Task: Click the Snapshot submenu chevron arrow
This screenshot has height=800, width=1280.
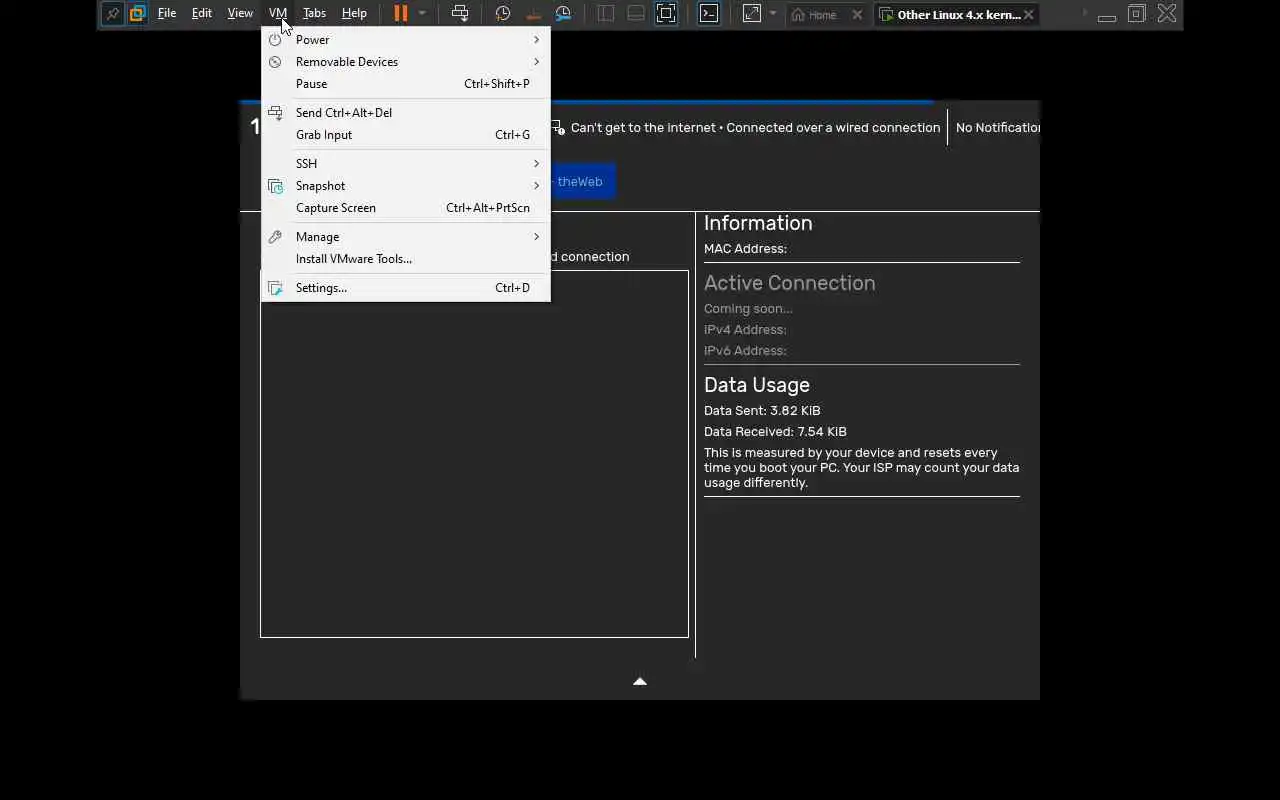Action: (536, 186)
